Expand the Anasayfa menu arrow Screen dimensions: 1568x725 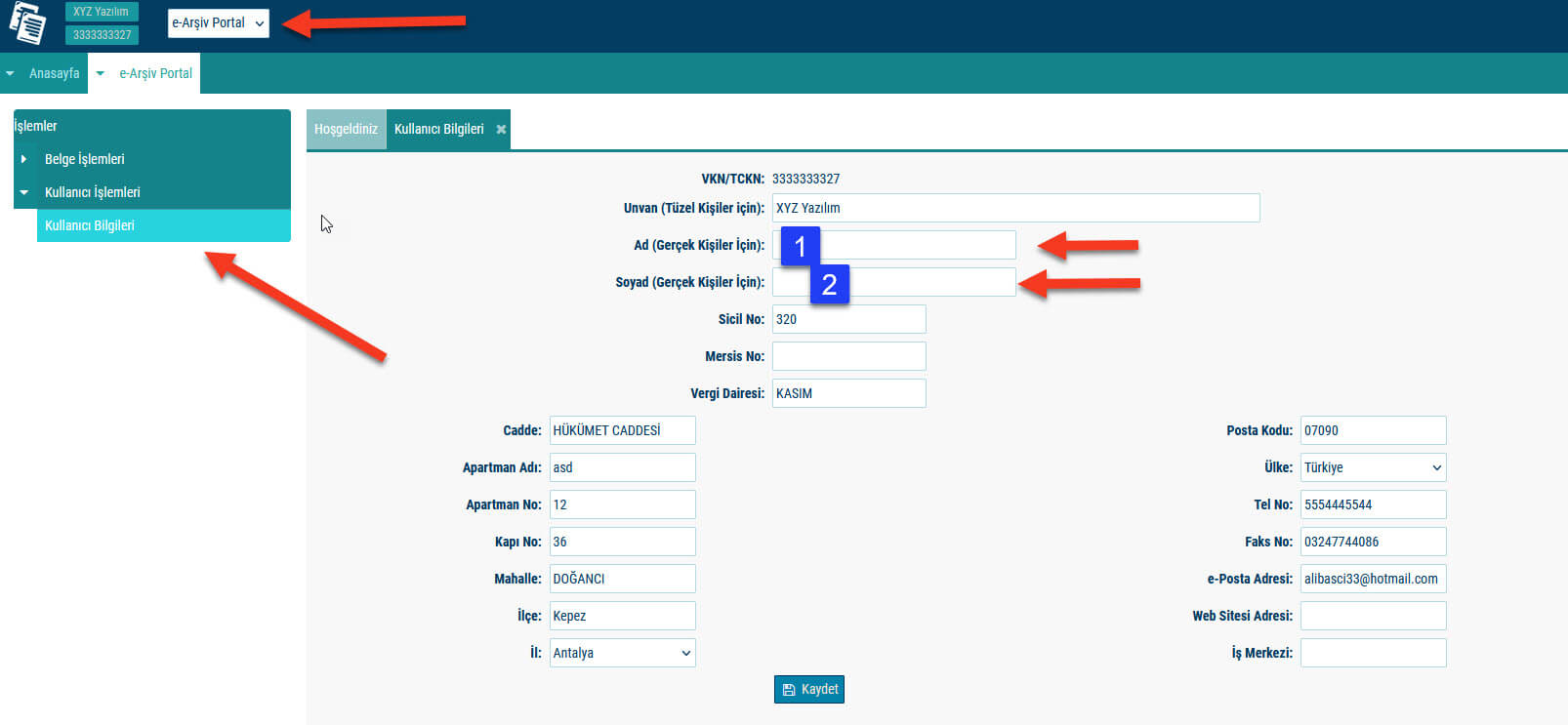coord(10,73)
